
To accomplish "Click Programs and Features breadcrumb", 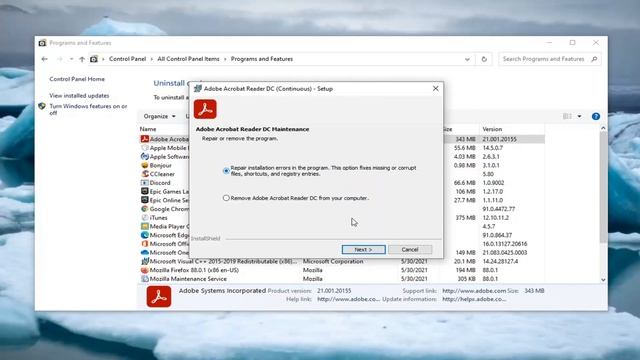I will coord(262,59).
